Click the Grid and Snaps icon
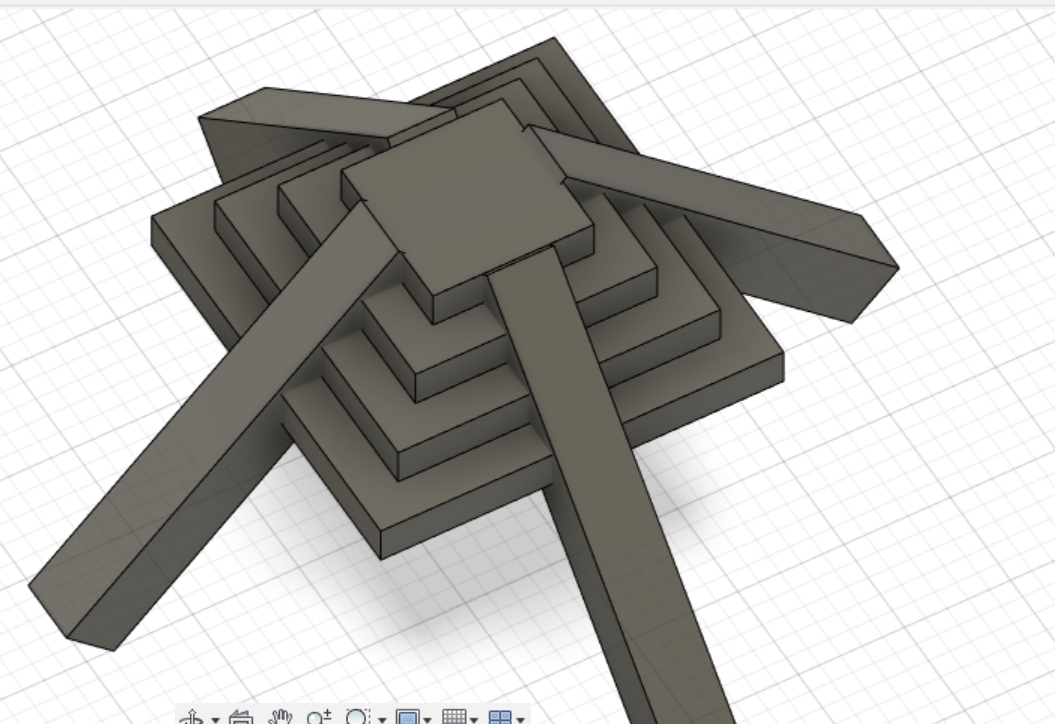This screenshot has width=1055, height=724. (455, 716)
